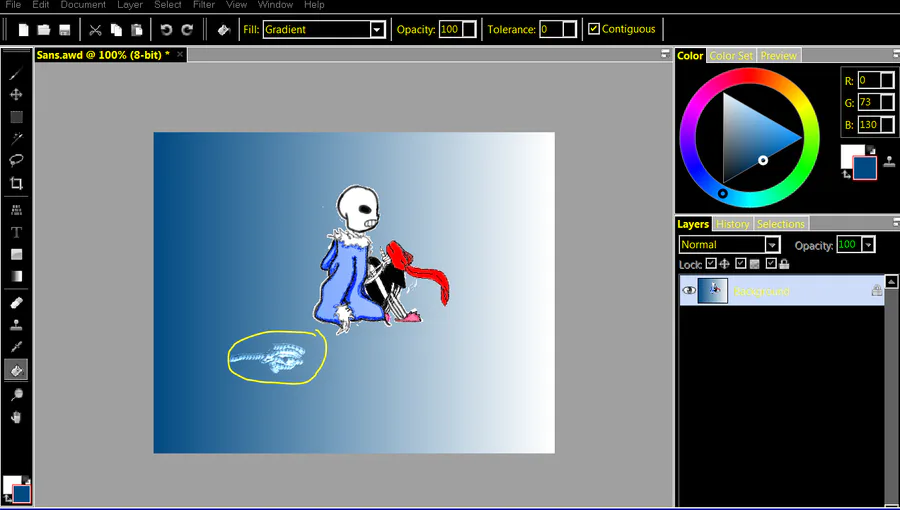The image size is (900, 510).
Task: Open the layer Opacity dropdown arrow
Action: coord(868,245)
